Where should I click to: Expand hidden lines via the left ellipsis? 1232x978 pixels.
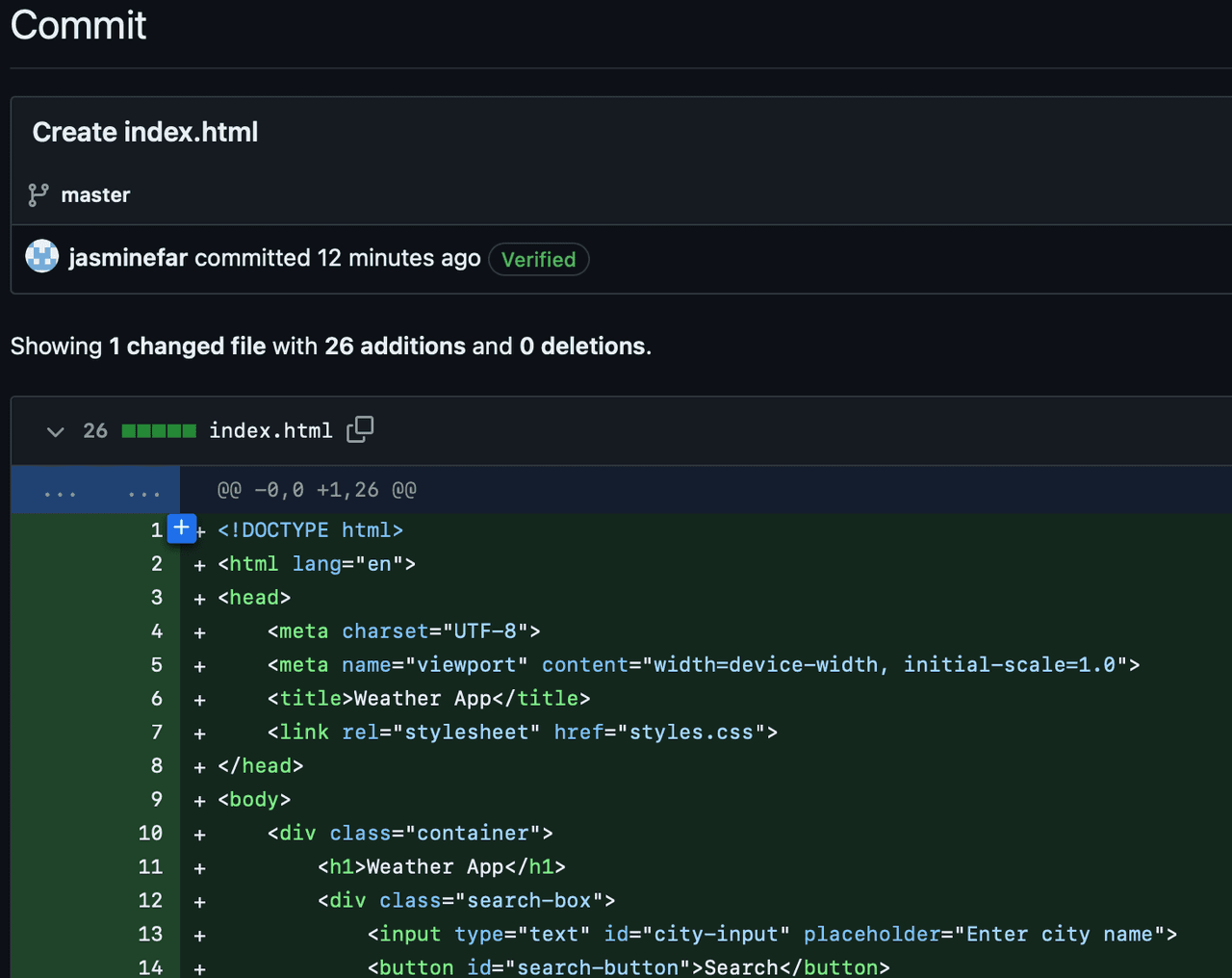[60, 492]
